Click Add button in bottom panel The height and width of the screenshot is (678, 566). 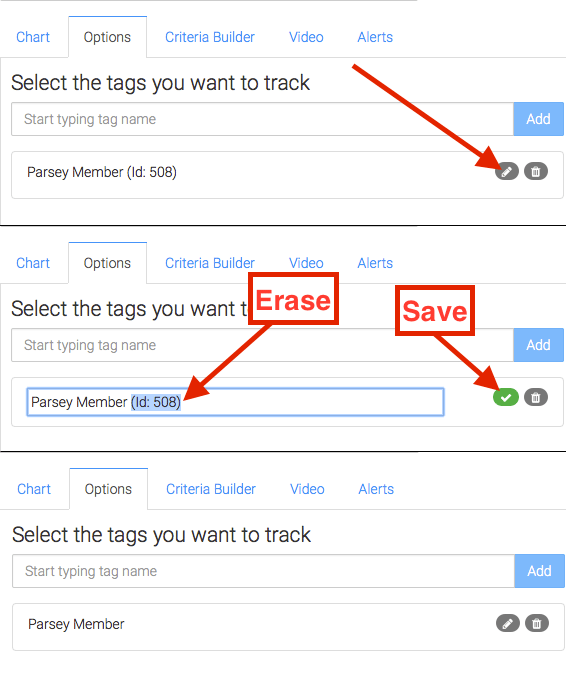539,571
